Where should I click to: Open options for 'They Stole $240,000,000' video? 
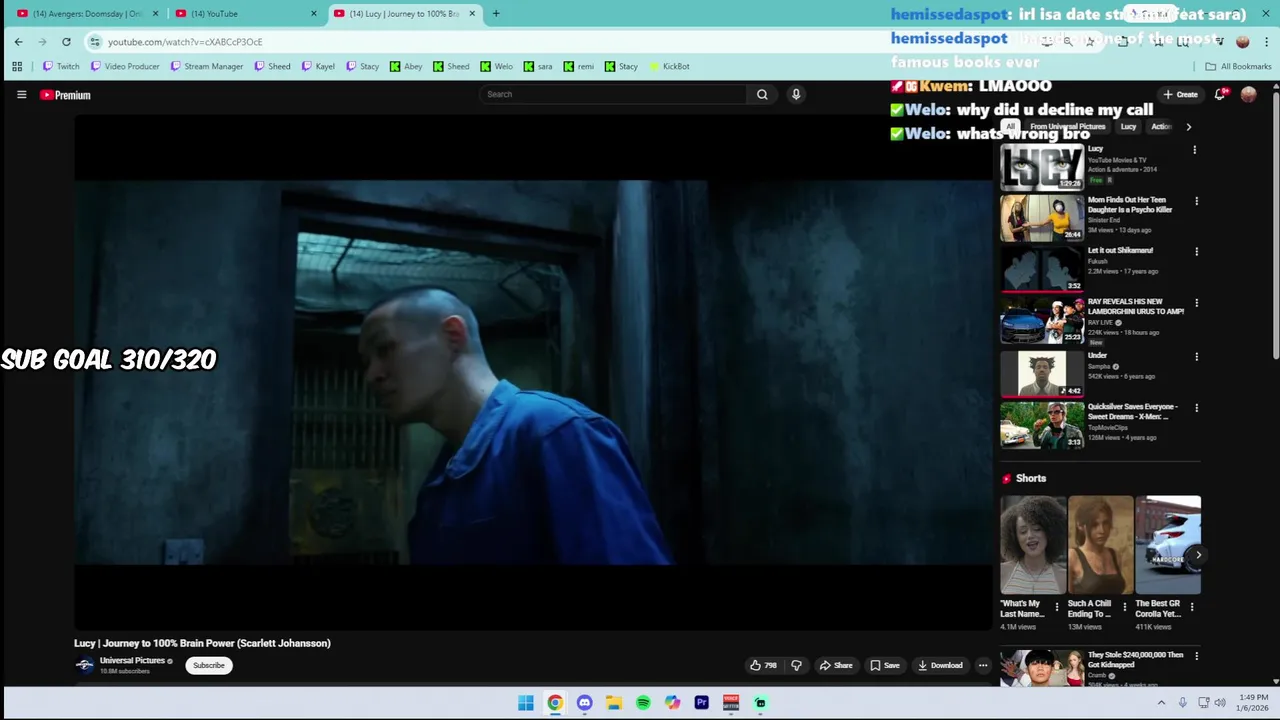click(1196, 656)
